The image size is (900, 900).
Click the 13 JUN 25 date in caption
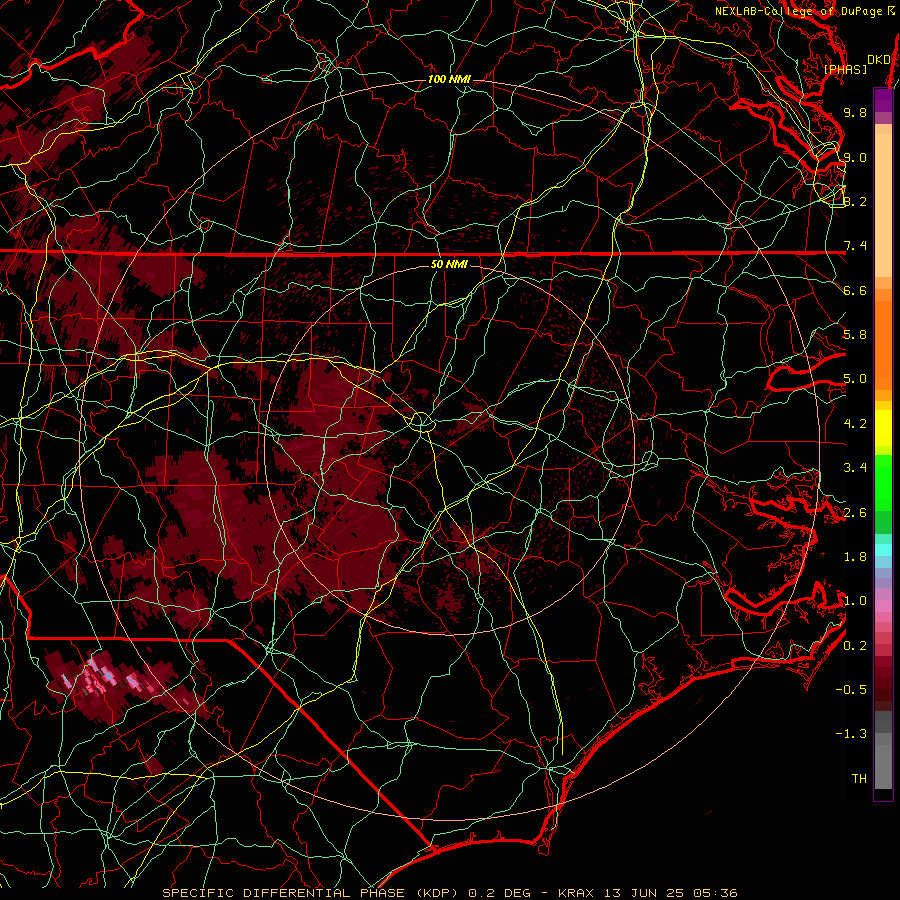pos(644,893)
